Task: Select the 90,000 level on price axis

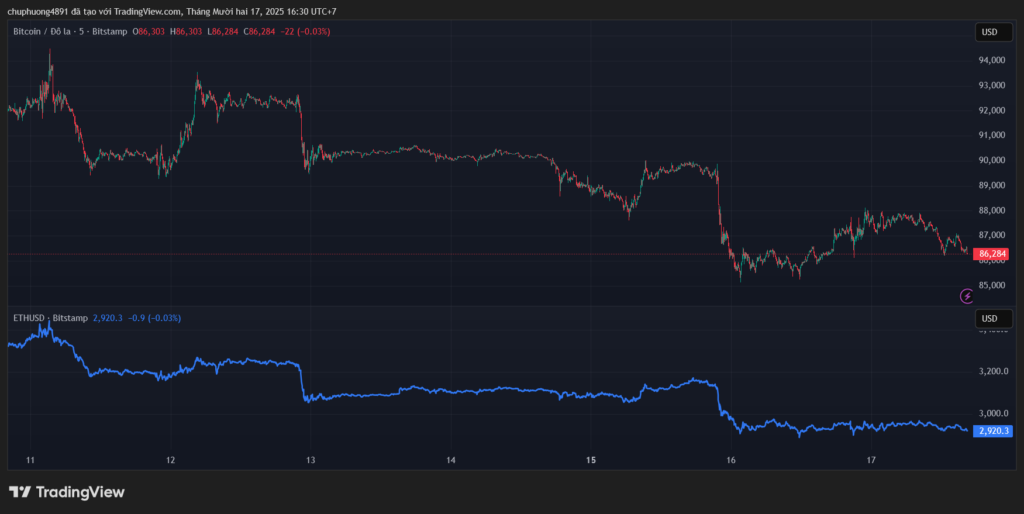Action: [991, 160]
